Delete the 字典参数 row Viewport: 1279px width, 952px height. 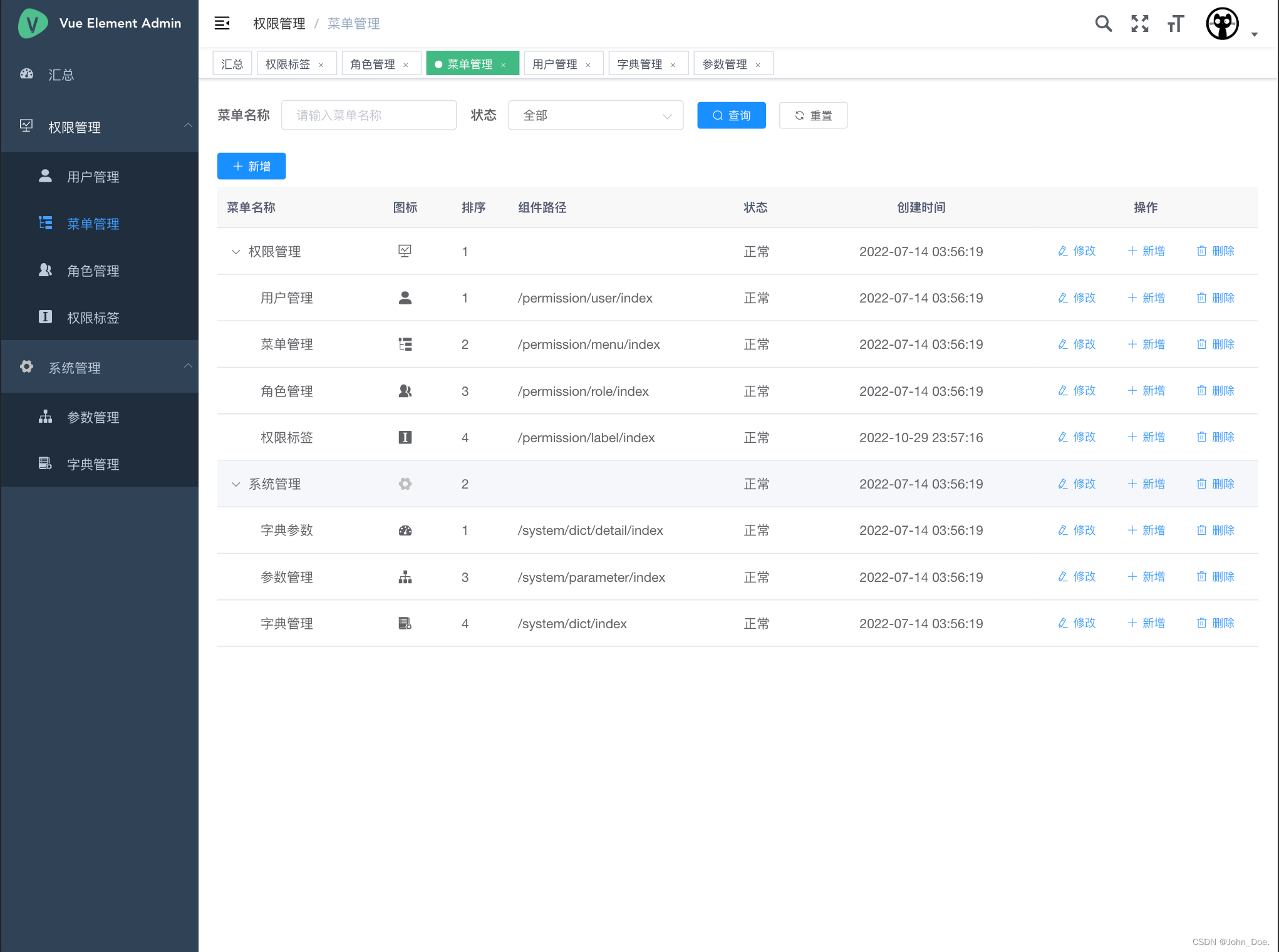[1215, 530]
